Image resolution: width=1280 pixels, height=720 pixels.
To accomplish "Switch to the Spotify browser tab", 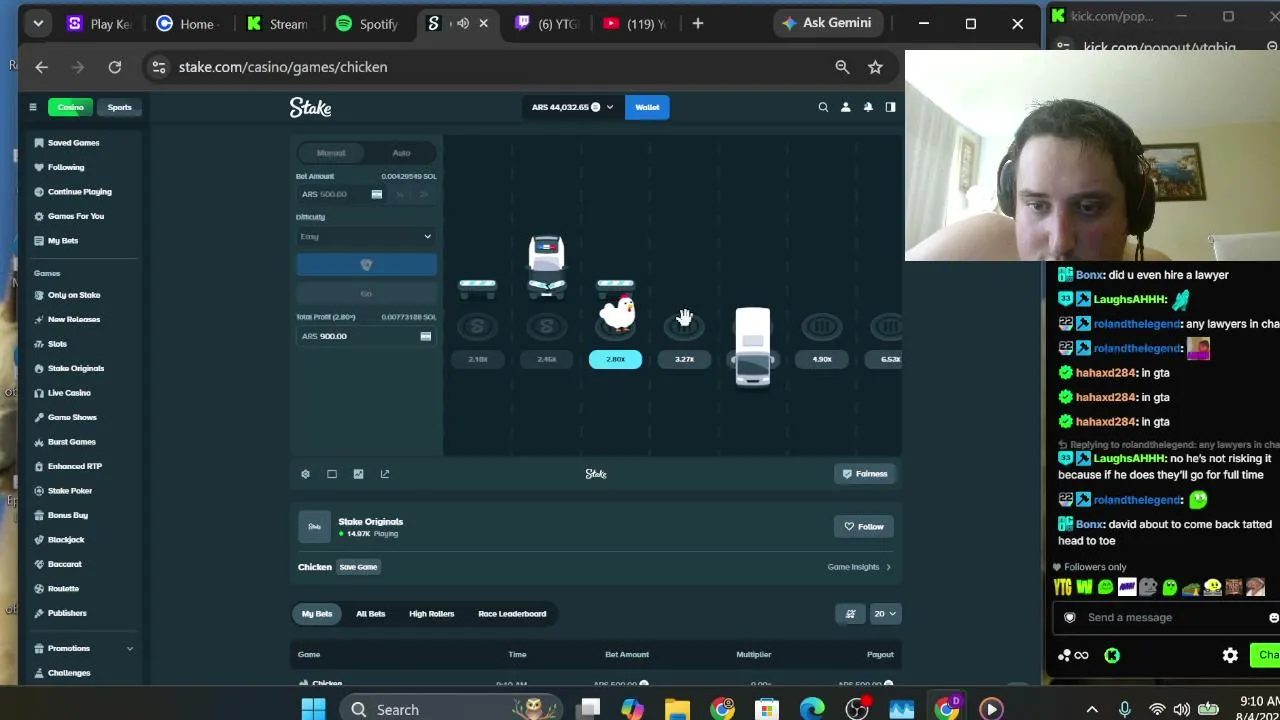I will (367, 23).
